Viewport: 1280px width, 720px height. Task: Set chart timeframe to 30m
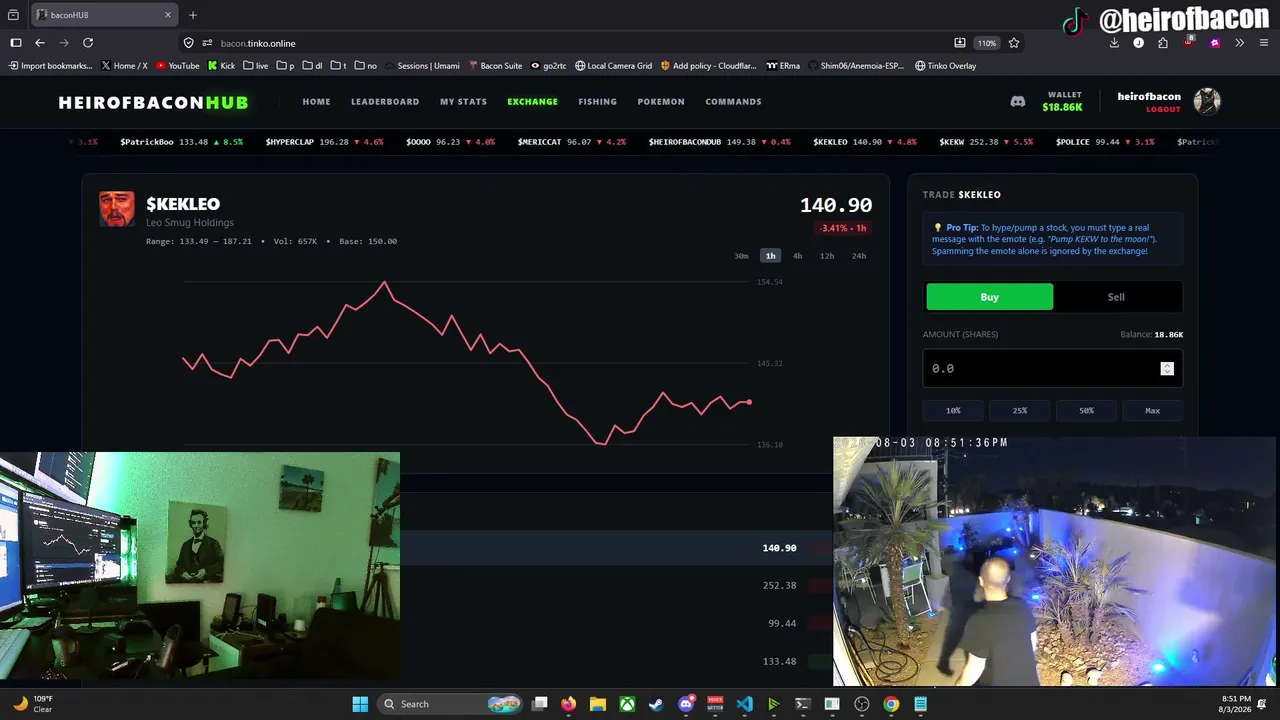(741, 256)
